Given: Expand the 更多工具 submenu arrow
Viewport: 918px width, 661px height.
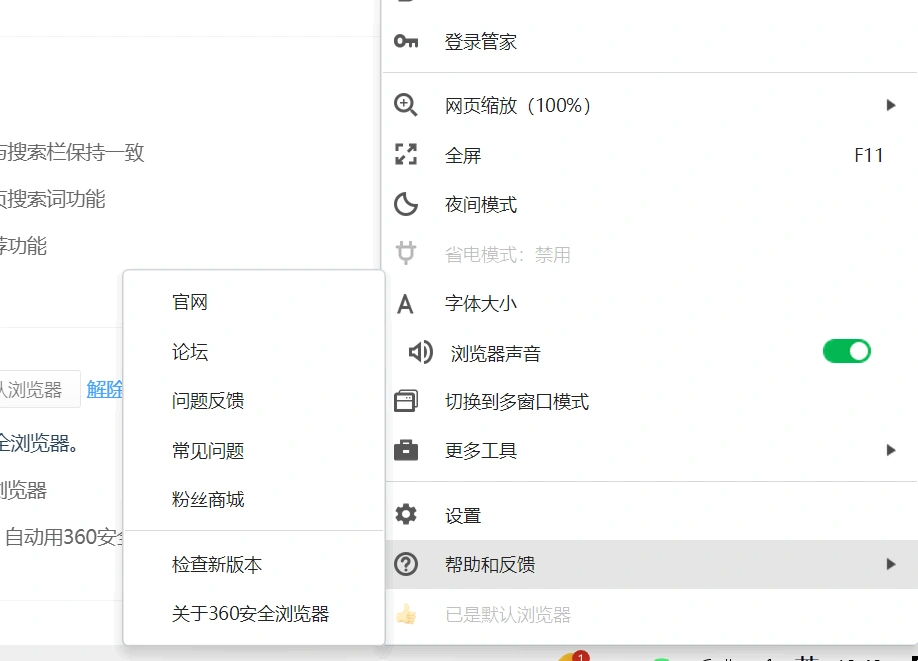Looking at the screenshot, I should pyautogui.click(x=891, y=450).
